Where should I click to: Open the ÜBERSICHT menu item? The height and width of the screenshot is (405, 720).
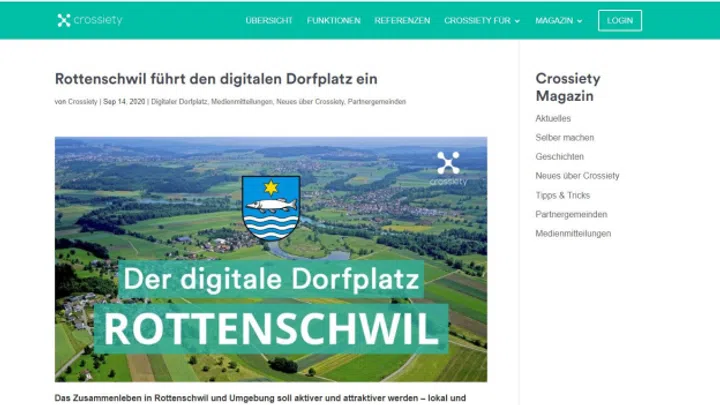(269, 21)
